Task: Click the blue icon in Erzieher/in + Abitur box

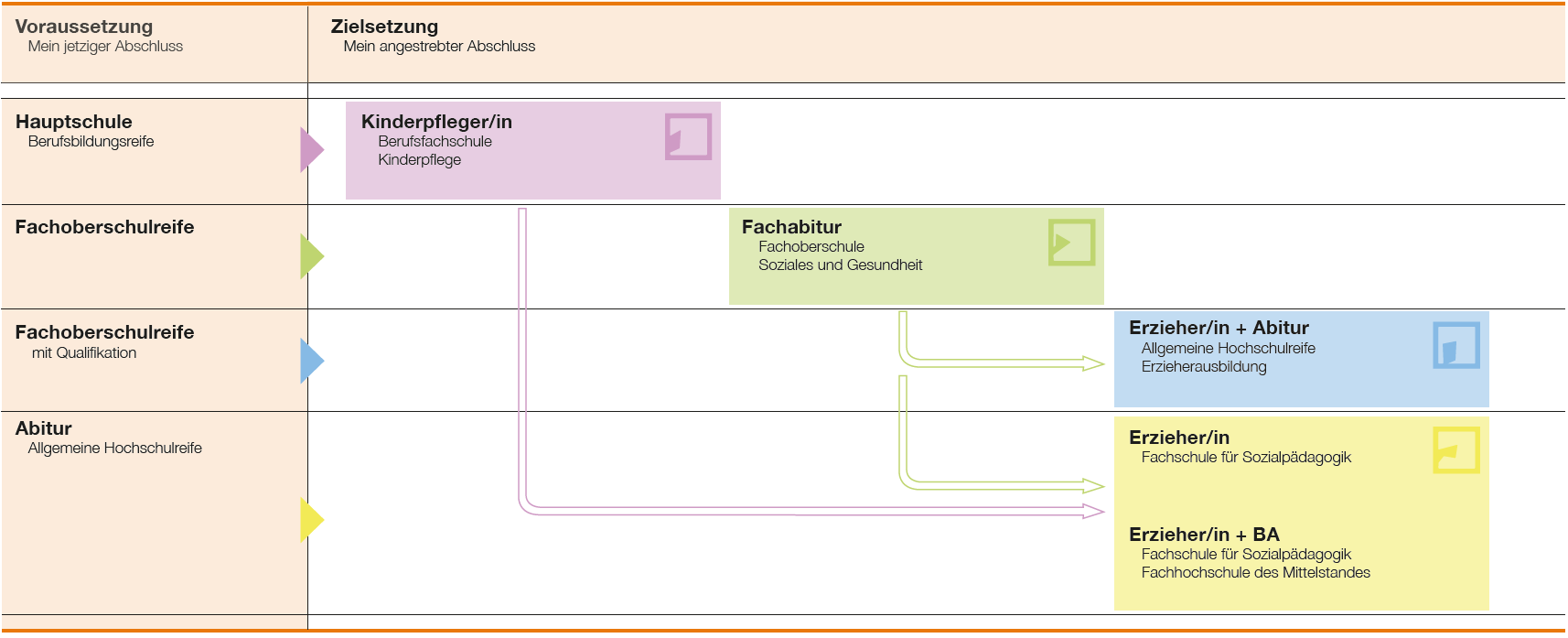Action: (1455, 345)
